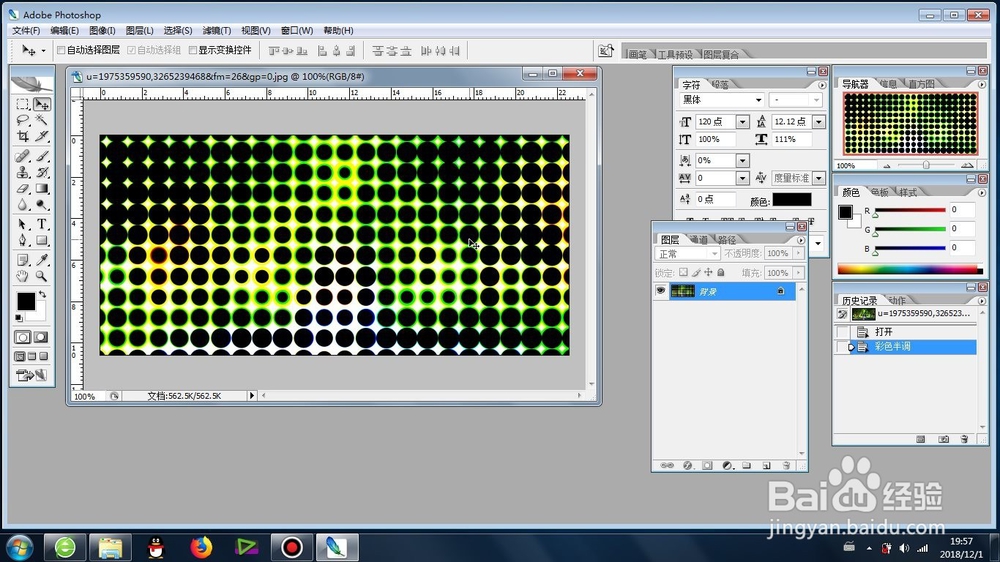Image resolution: width=1000 pixels, height=562 pixels.
Task: Switch to the 样式 tab
Action: pos(908,192)
